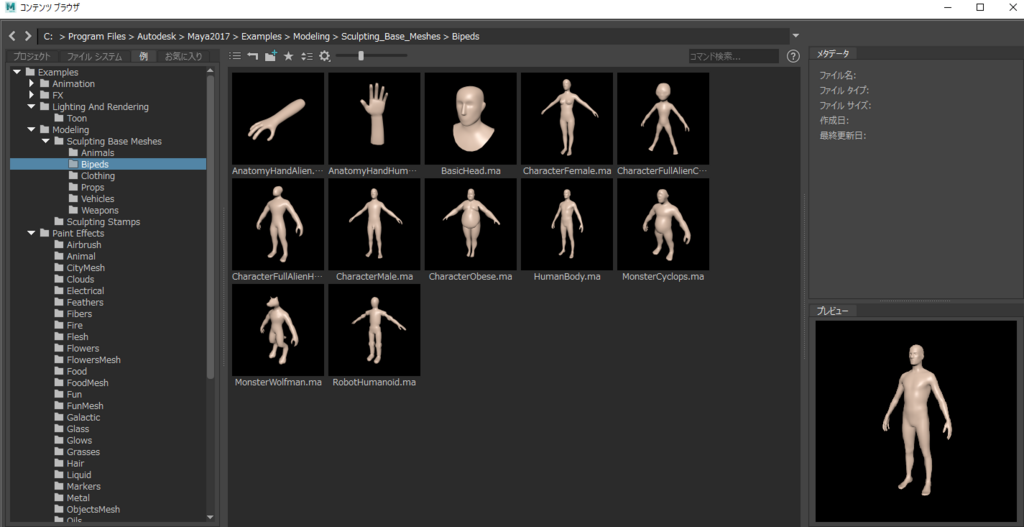The image size is (1024, 527).
Task: Select the RobotHumanoid.ma thumbnail
Action: [x=374, y=330]
